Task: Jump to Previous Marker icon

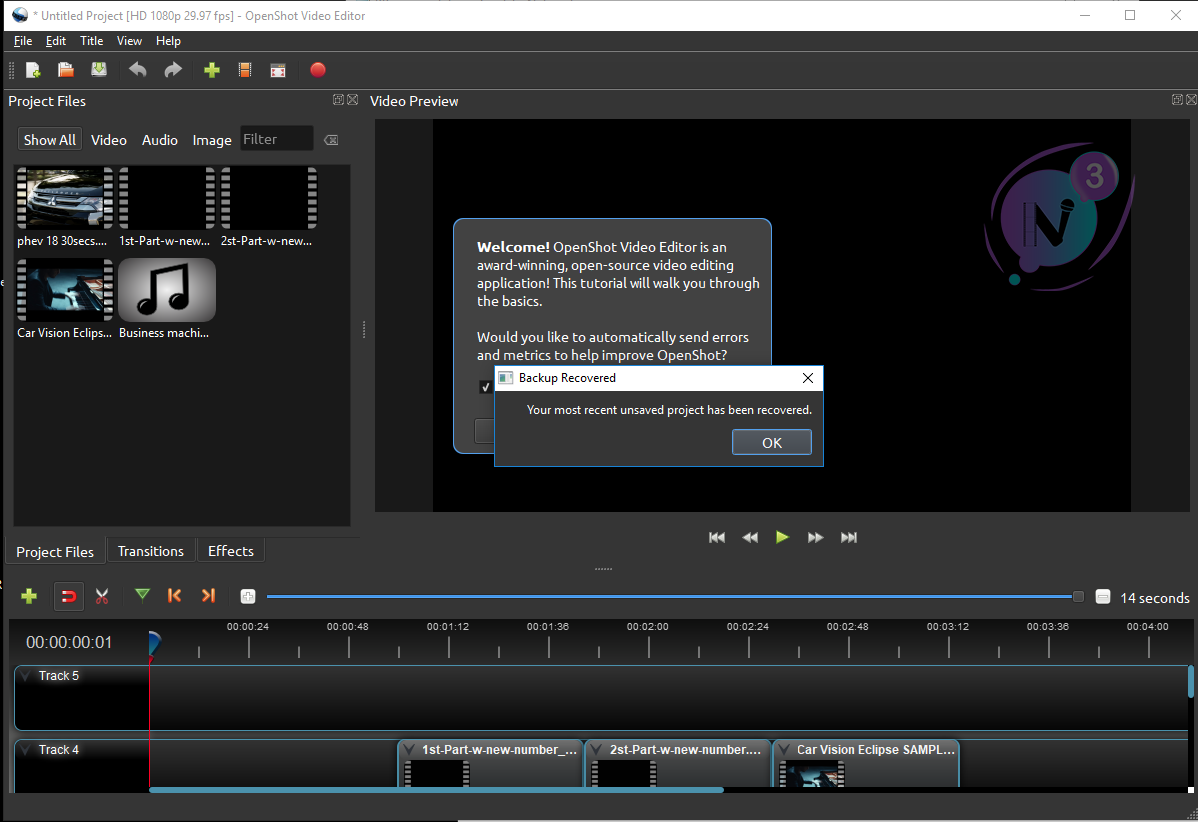Action: (x=174, y=595)
